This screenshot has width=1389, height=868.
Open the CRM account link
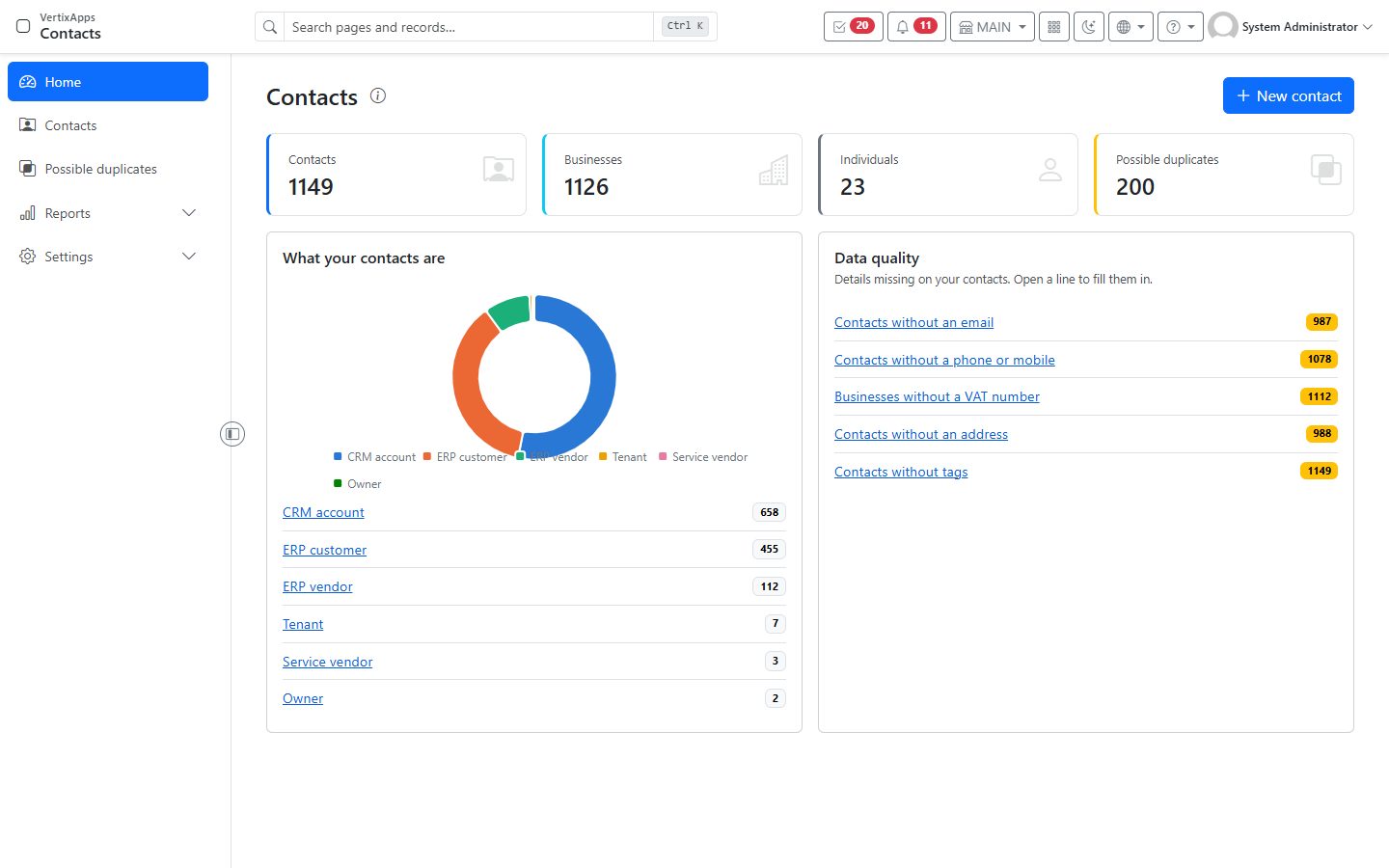click(323, 512)
